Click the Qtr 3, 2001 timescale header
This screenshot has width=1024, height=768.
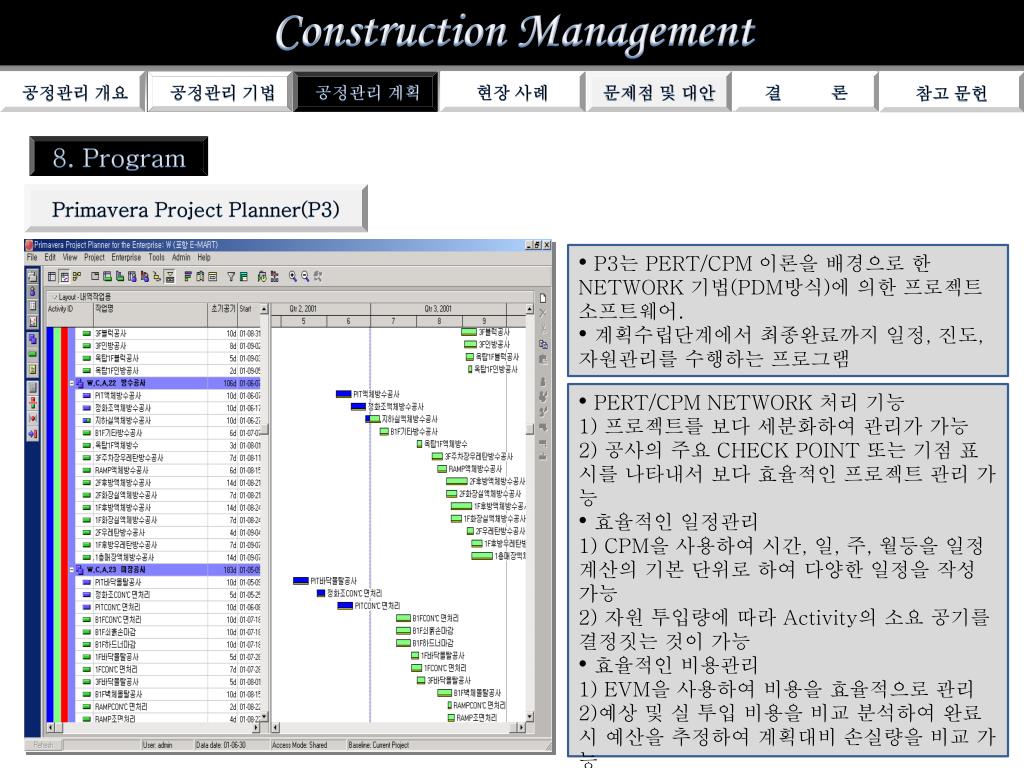pyautogui.click(x=439, y=308)
